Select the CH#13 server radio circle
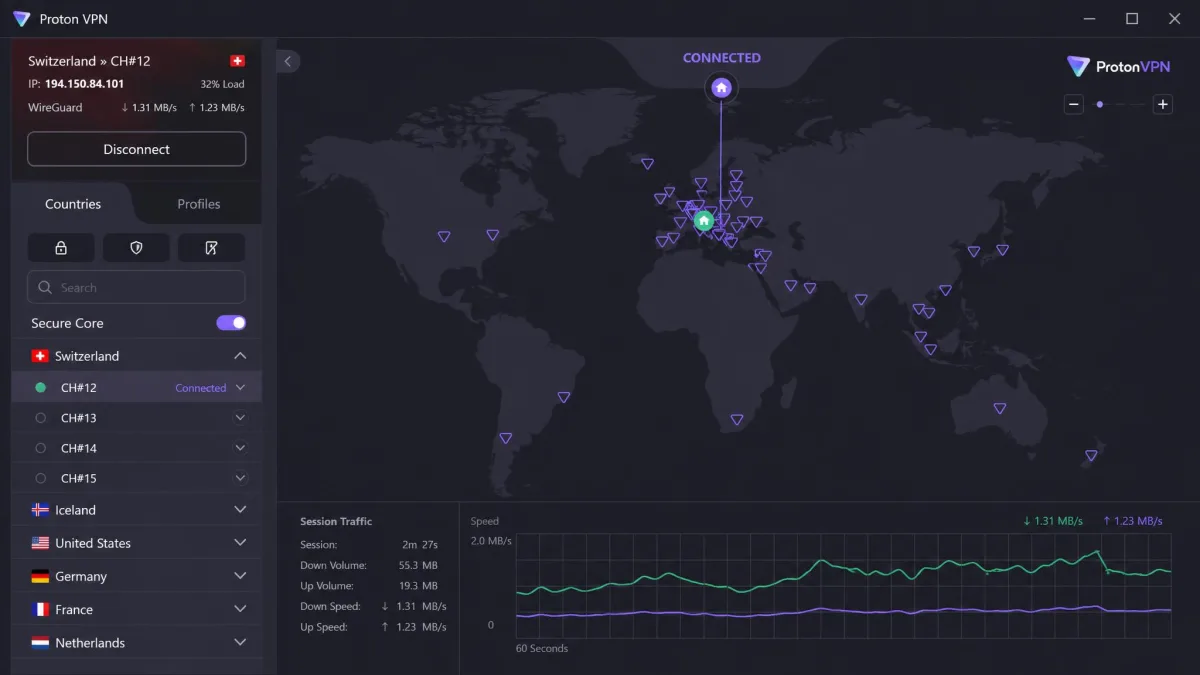1200x675 pixels. point(40,418)
